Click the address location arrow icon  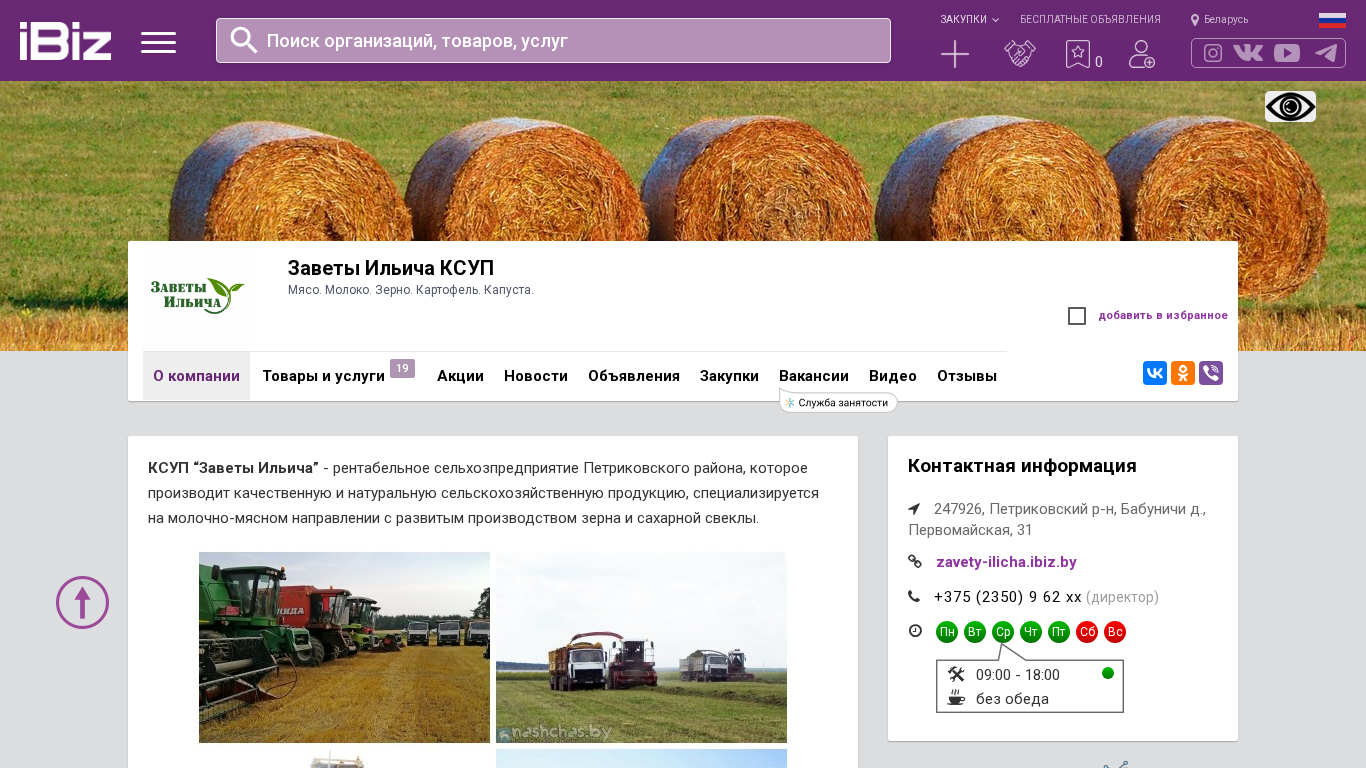(914, 509)
